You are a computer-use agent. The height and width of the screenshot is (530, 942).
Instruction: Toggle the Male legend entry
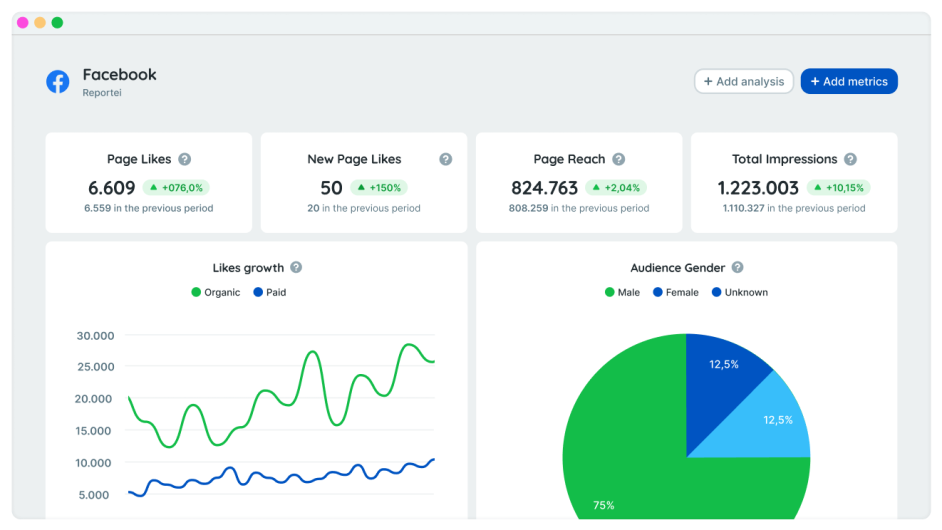tap(622, 292)
